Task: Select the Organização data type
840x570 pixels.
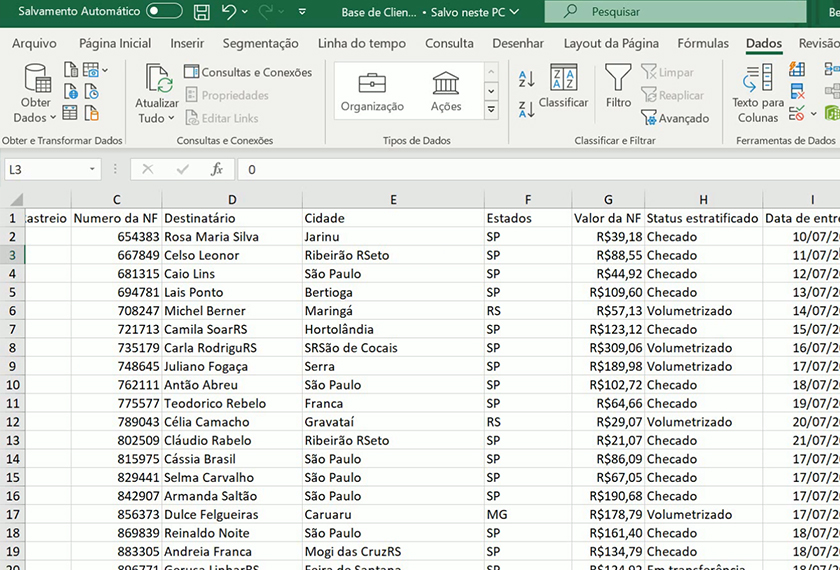Action: [372, 92]
